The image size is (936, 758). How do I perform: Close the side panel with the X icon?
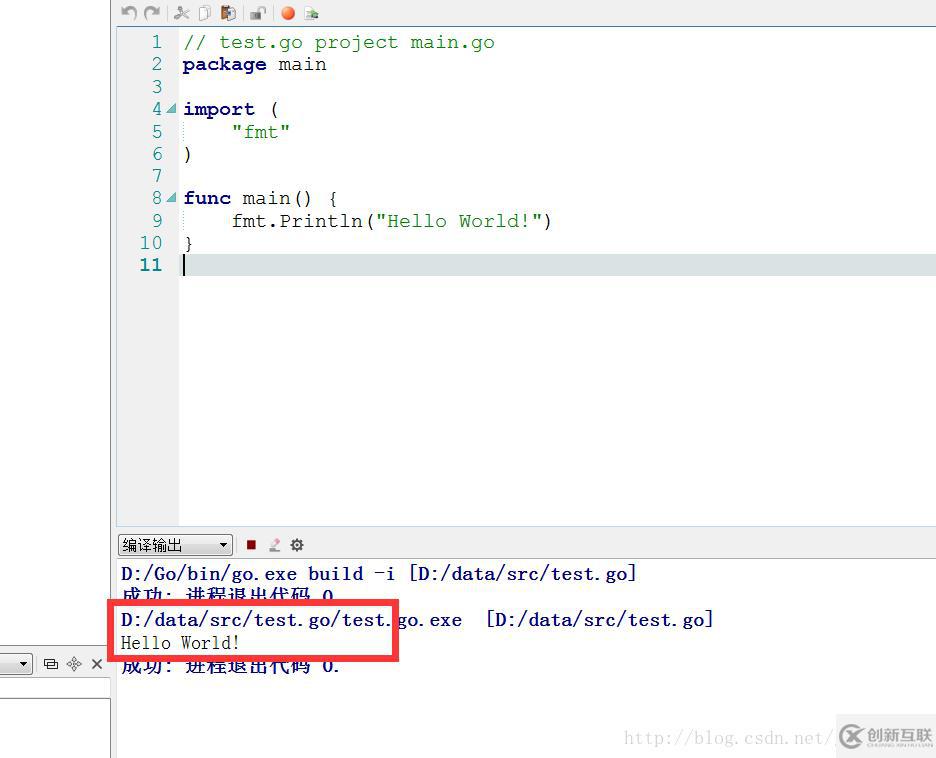97,664
